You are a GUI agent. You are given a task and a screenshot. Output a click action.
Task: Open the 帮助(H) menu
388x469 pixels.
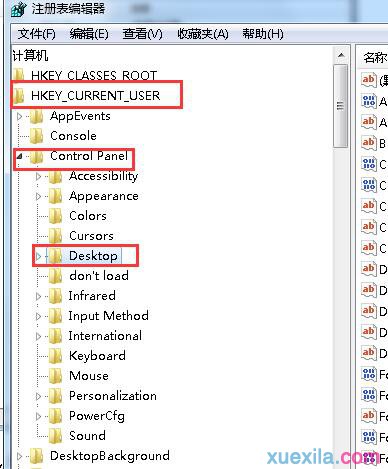click(x=263, y=34)
